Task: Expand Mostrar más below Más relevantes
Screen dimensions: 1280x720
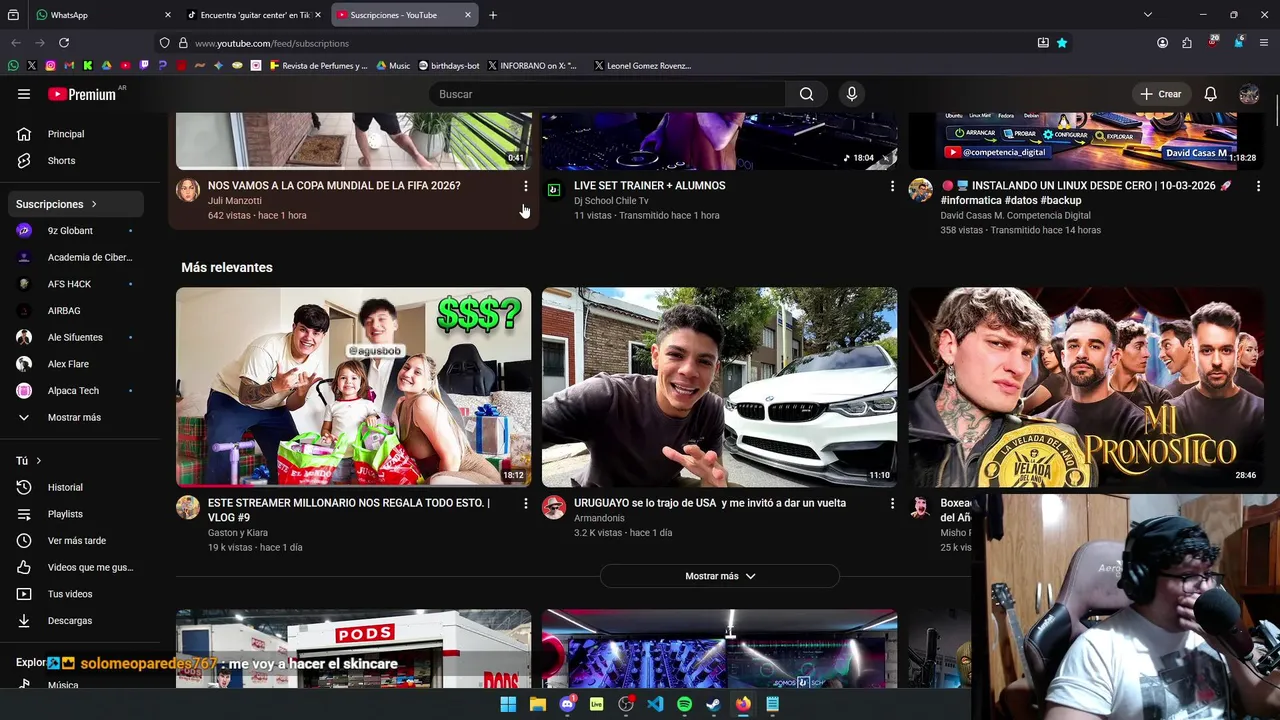Action: coord(720,576)
